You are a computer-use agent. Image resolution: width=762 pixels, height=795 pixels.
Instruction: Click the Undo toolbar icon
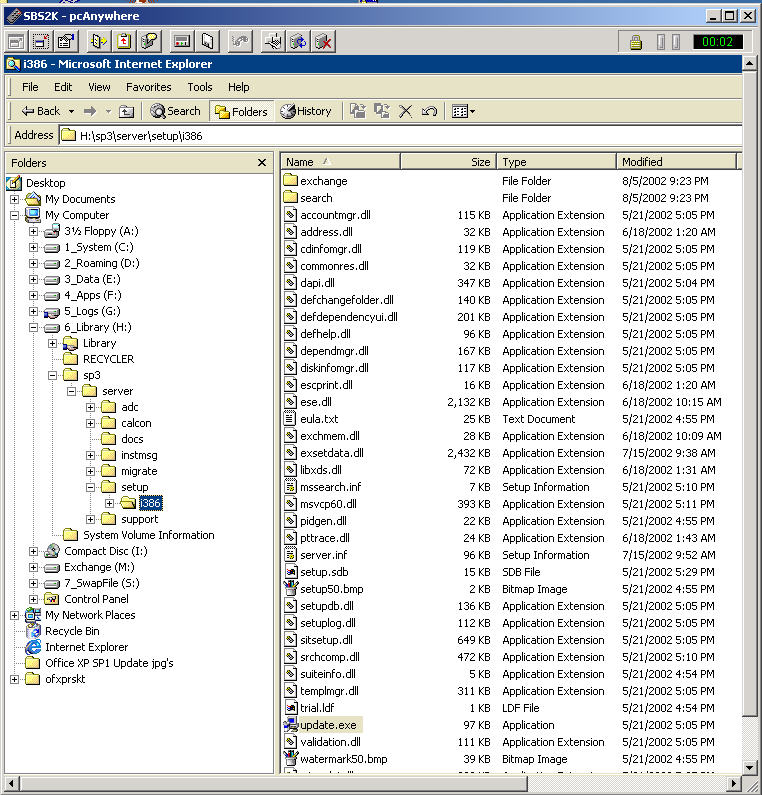click(429, 111)
